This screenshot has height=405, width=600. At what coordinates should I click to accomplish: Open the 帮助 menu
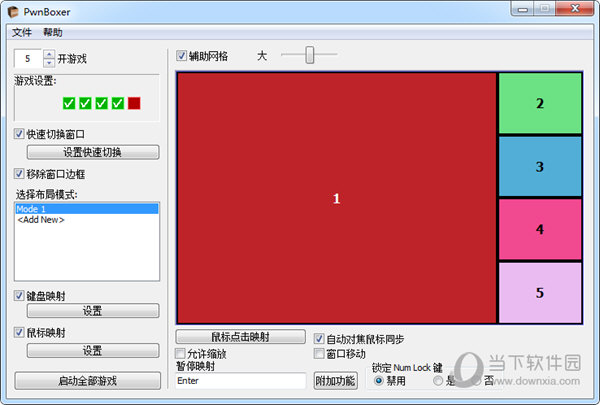tap(52, 32)
